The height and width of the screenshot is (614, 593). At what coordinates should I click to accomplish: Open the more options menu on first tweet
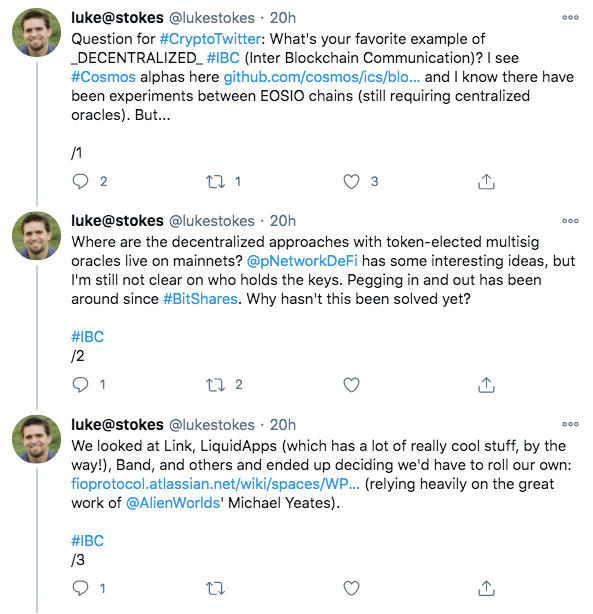click(570, 18)
